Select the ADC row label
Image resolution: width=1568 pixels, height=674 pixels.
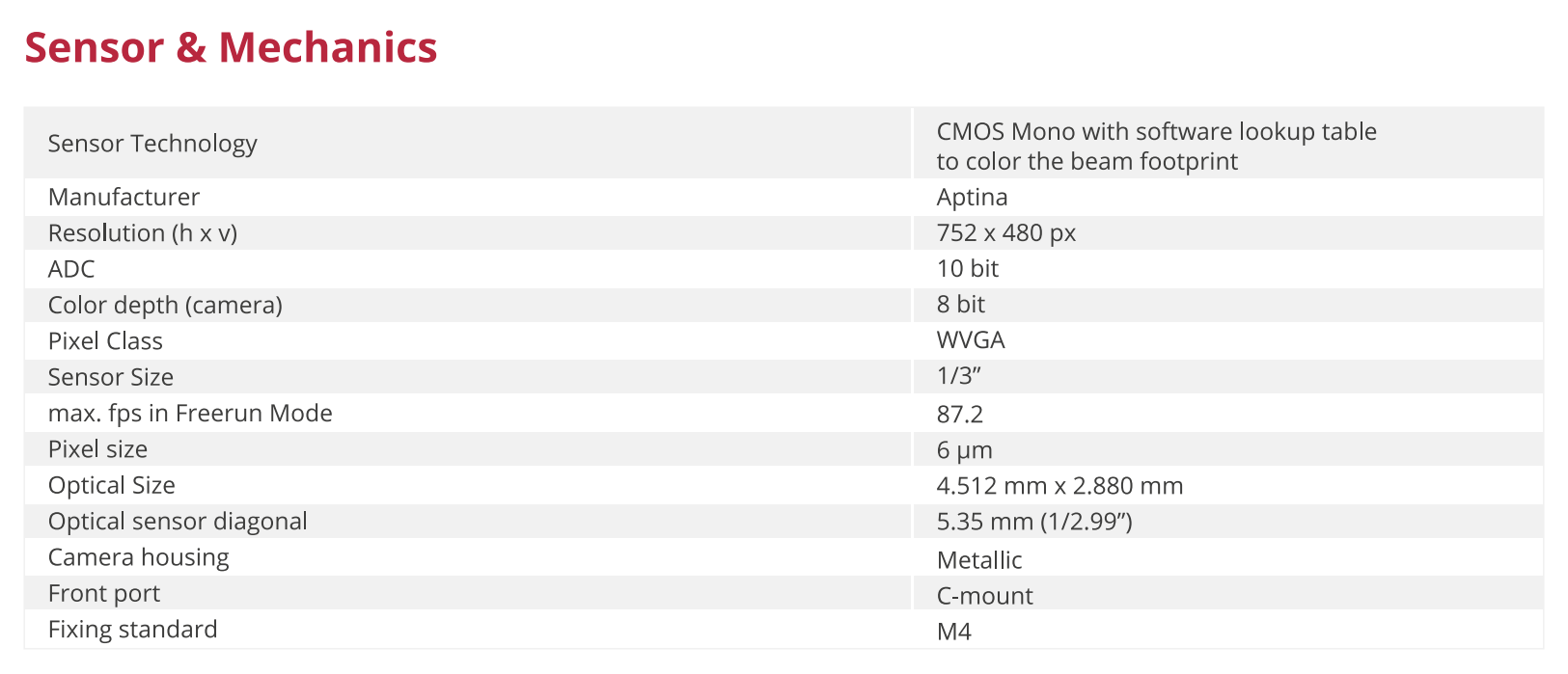[71, 269]
